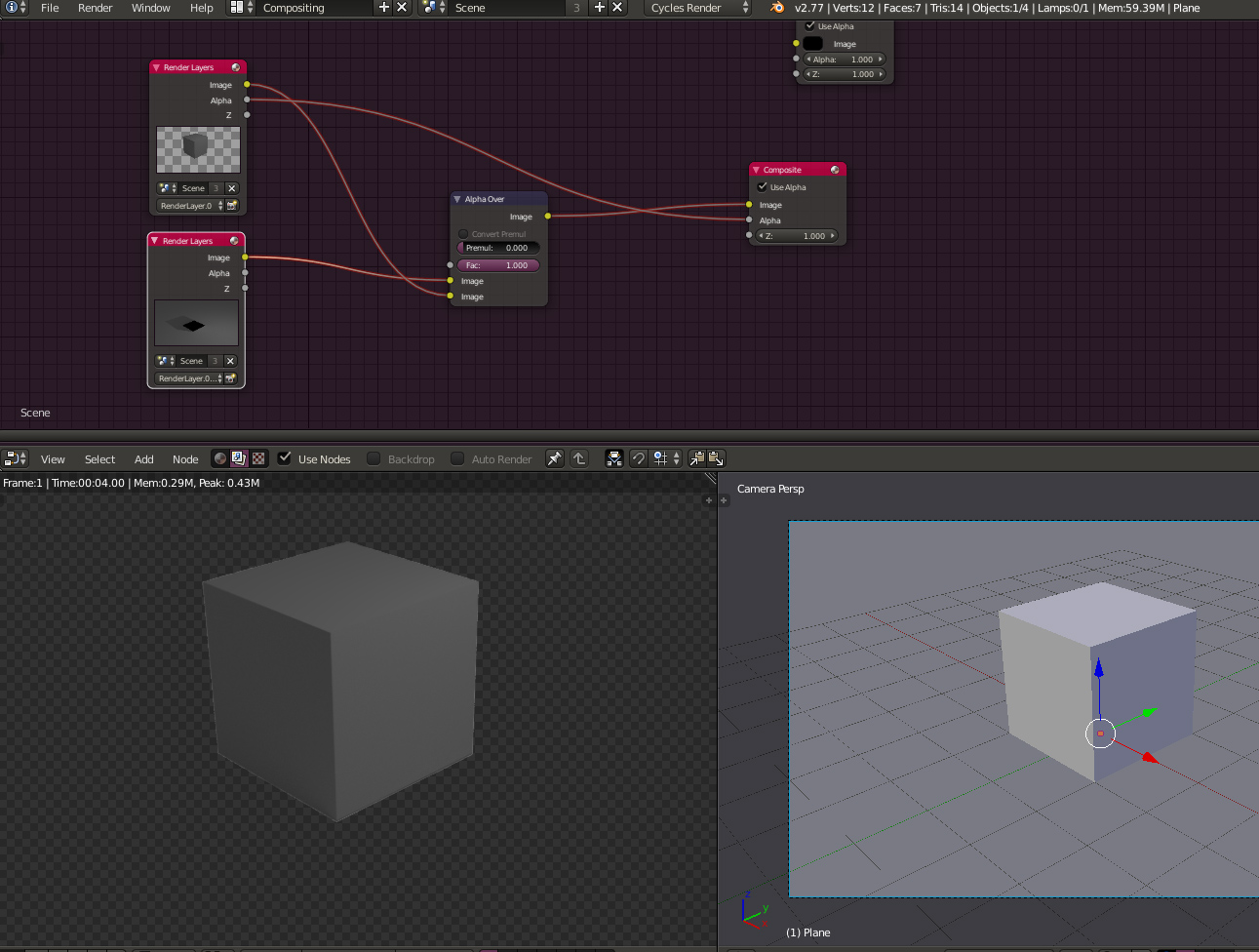Open the node editor View menu
The height and width of the screenshot is (952, 1259).
point(53,459)
